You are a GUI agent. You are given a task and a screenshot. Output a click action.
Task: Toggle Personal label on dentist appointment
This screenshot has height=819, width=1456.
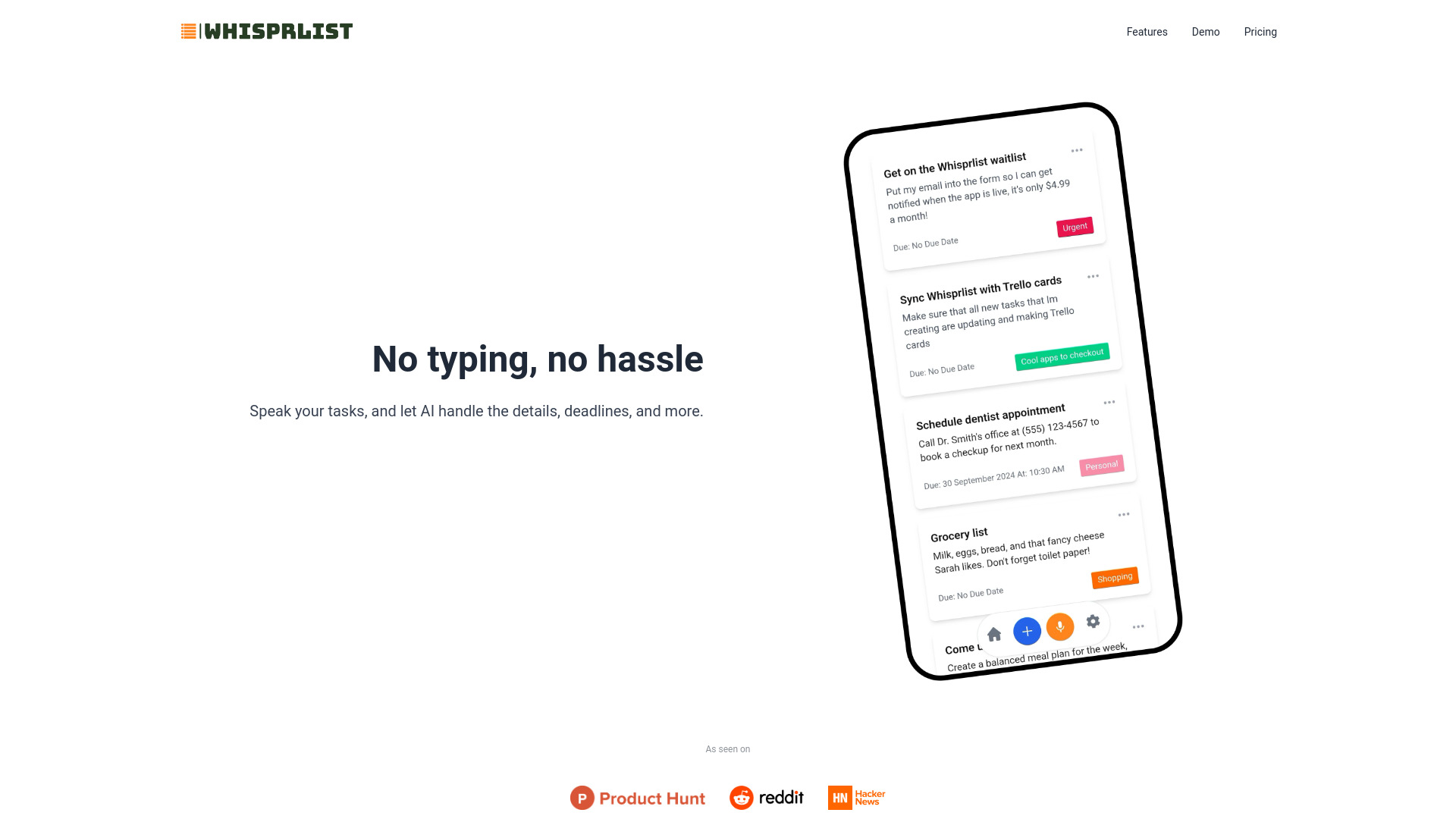tap(1101, 465)
